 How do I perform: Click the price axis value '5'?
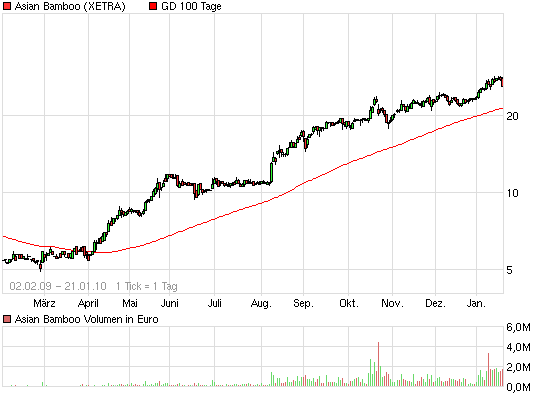click(x=509, y=270)
